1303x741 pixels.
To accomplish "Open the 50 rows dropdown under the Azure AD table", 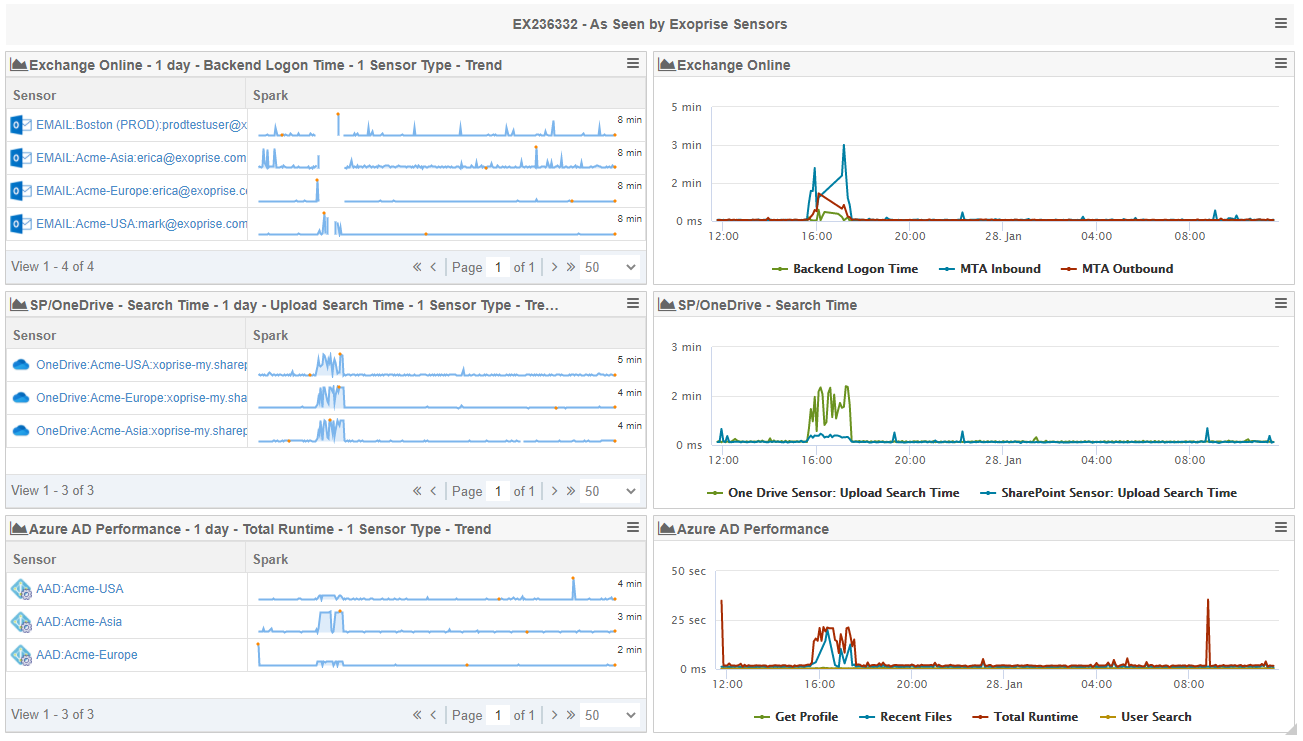I will pyautogui.click(x=610, y=715).
